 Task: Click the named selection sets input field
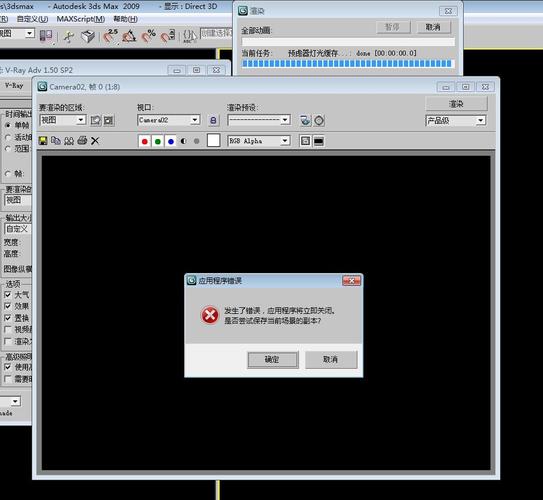point(216,34)
